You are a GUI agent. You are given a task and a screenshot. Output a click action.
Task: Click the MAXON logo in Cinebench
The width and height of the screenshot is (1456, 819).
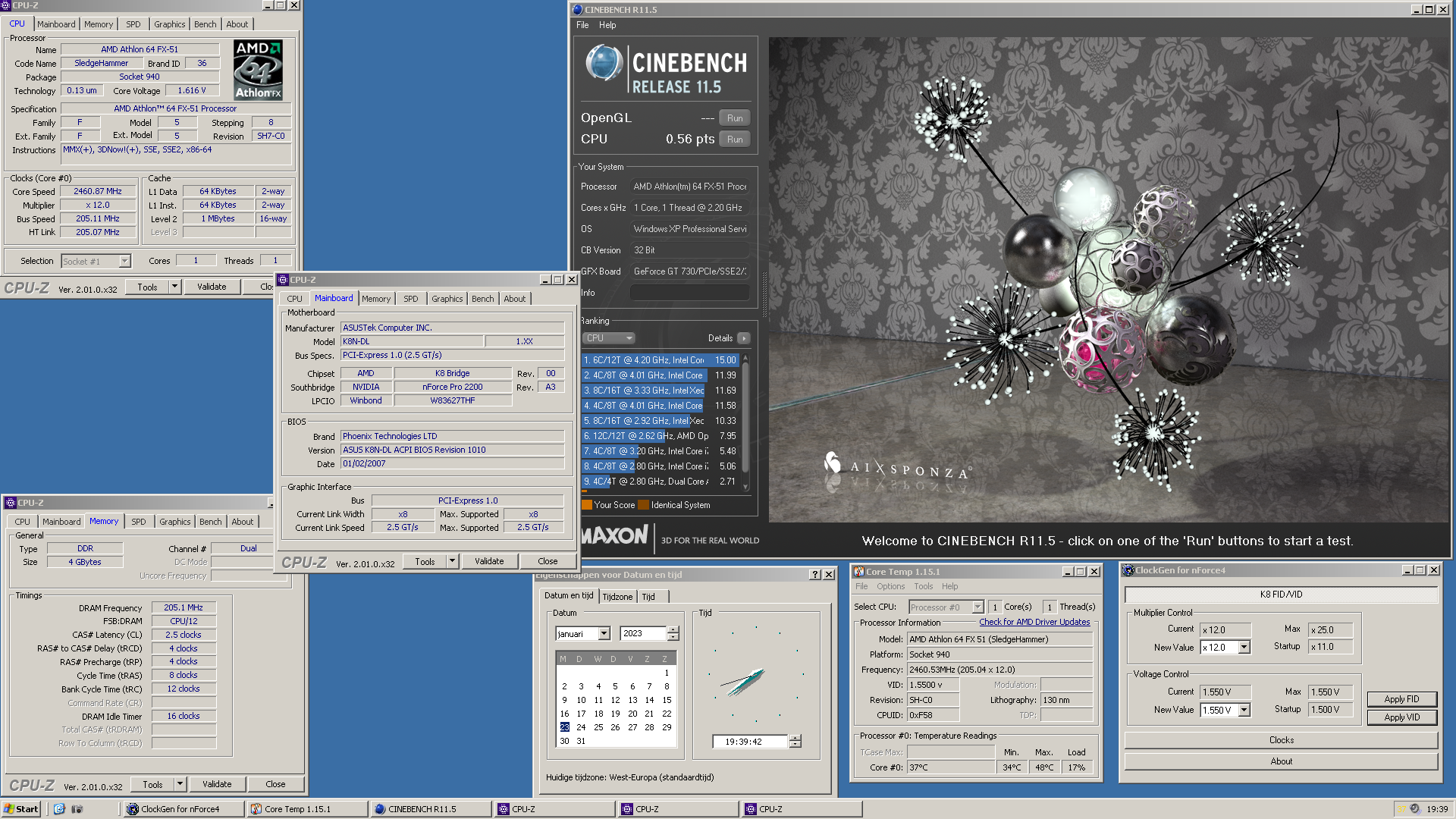[614, 536]
